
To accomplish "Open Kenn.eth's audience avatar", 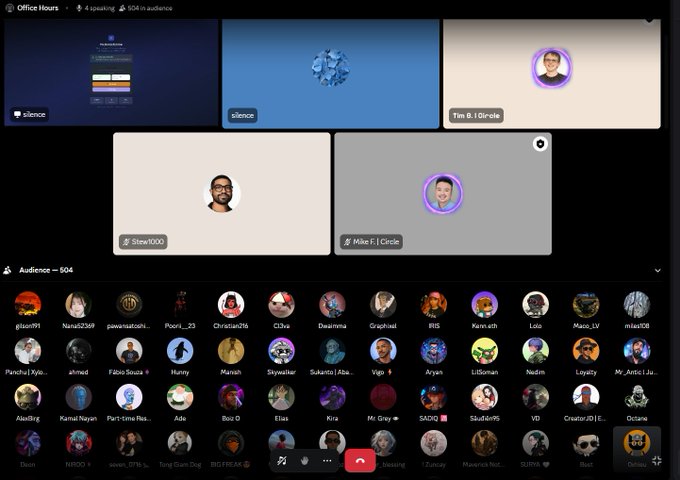I will tap(484, 304).
